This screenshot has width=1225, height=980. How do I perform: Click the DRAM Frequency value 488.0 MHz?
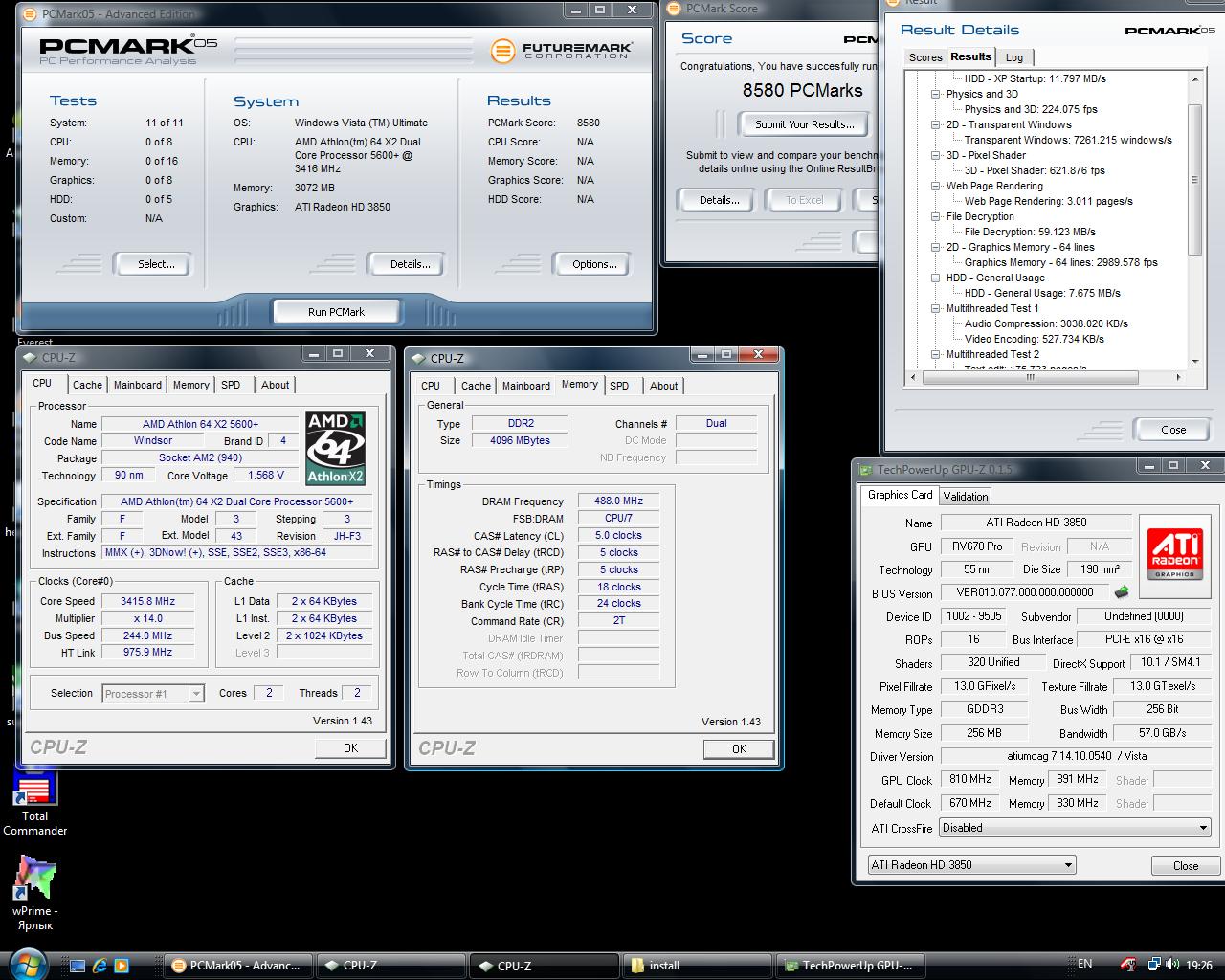tap(618, 501)
